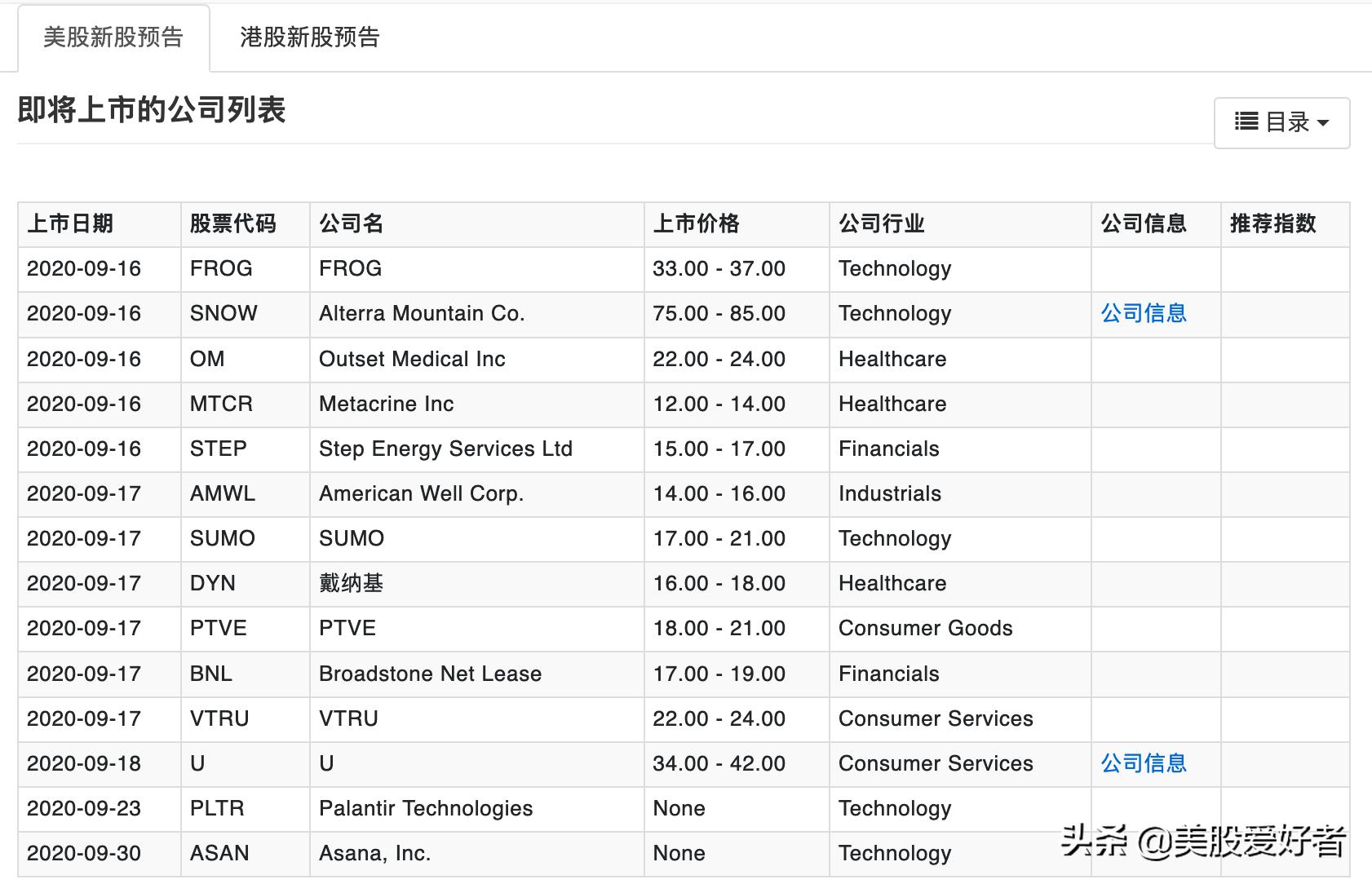Select the 公司名 column header
This screenshot has height=884, width=1372.
click(351, 223)
